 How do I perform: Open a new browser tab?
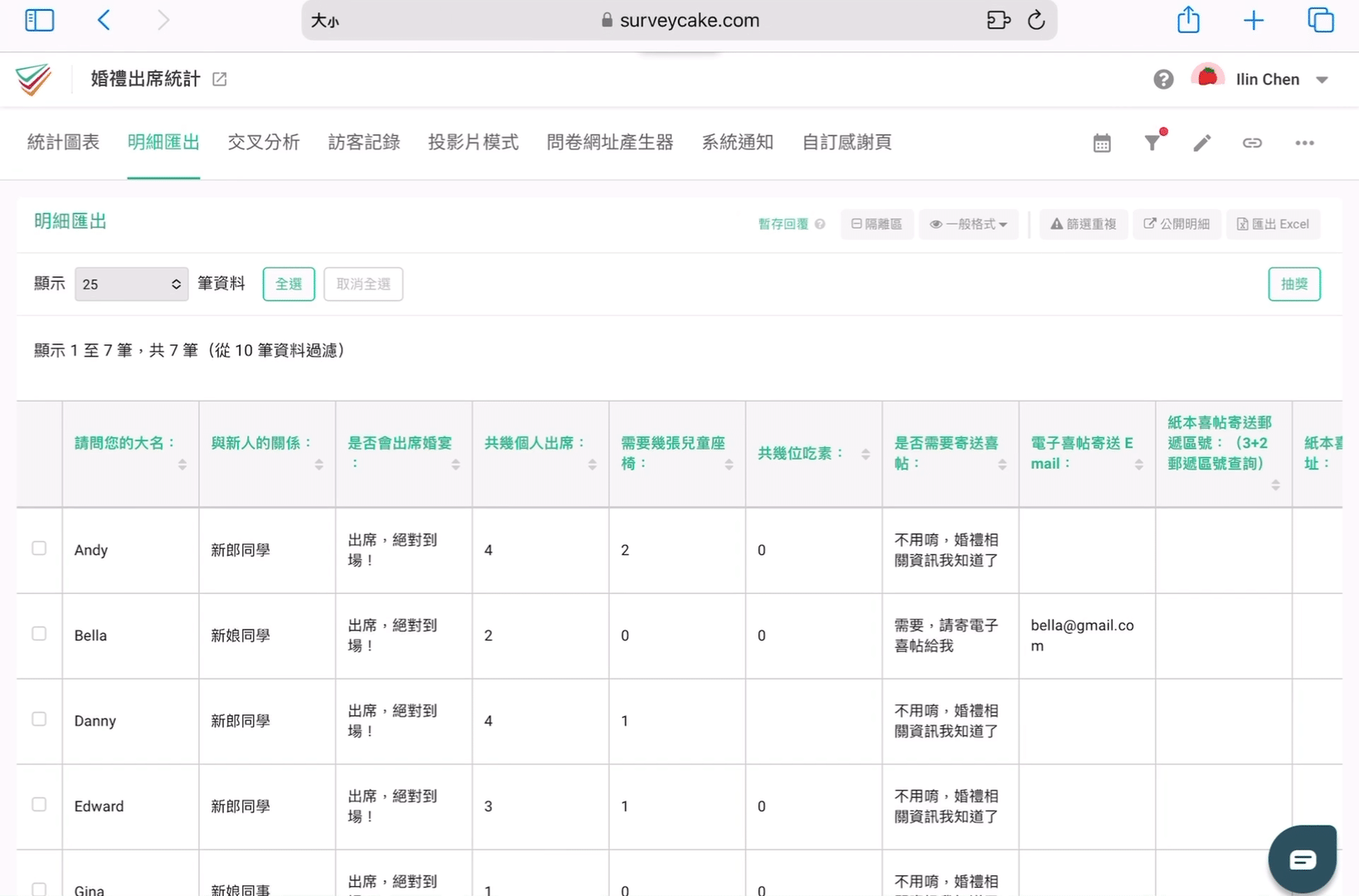(1254, 20)
